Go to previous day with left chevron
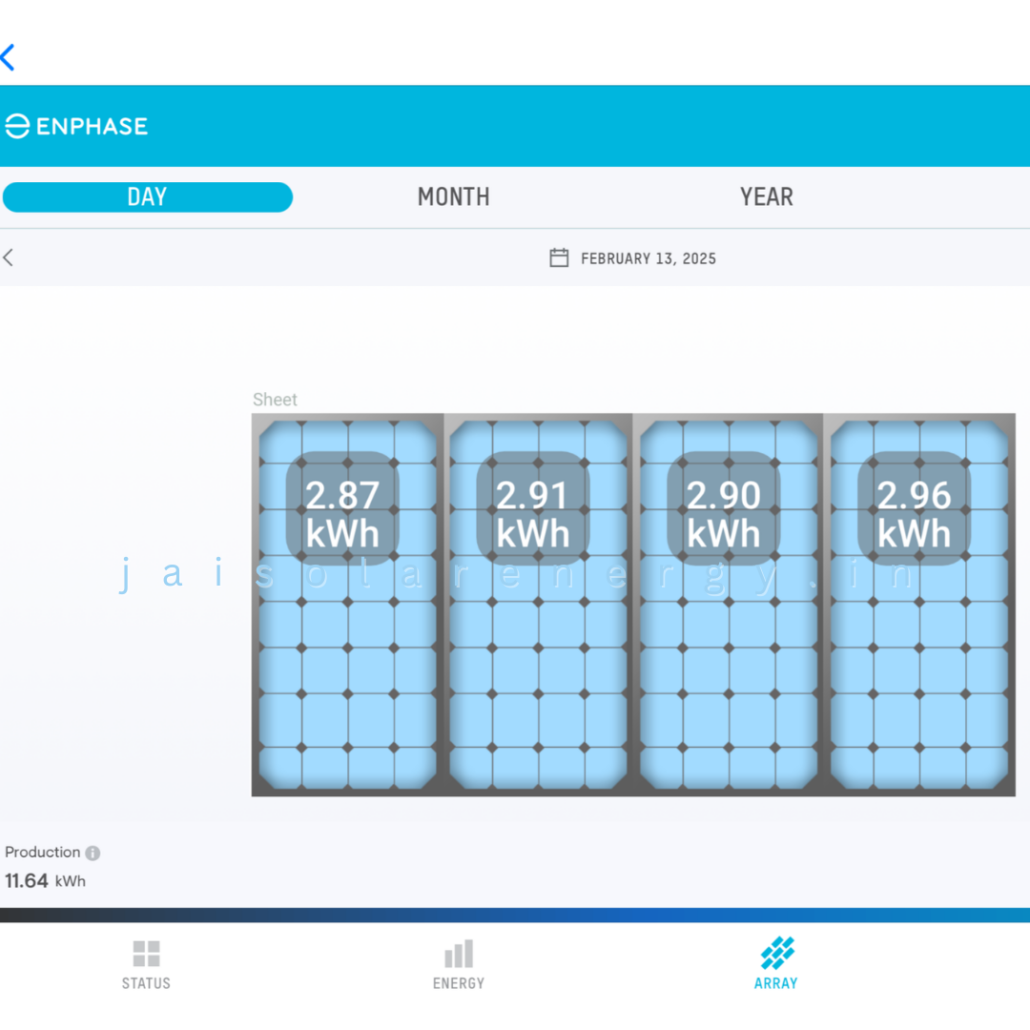The width and height of the screenshot is (1030, 1030). (8, 258)
